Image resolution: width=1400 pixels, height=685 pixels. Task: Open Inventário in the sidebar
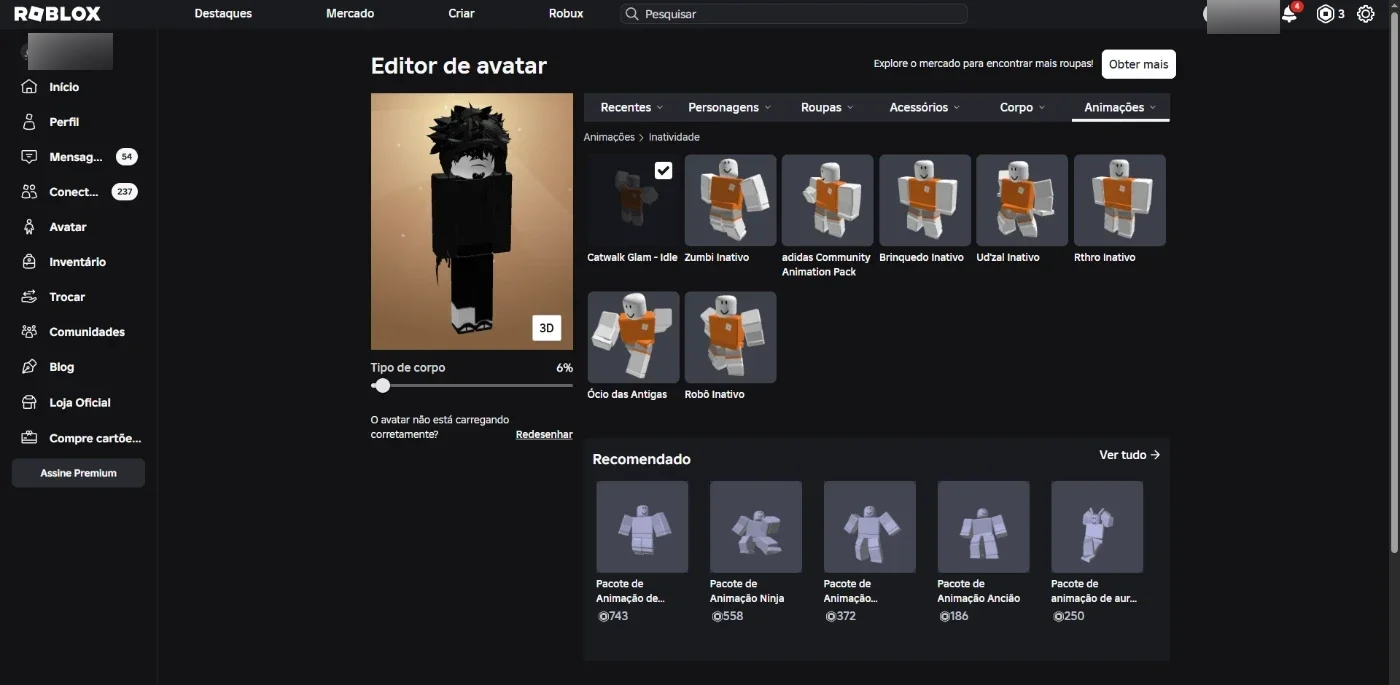78,262
